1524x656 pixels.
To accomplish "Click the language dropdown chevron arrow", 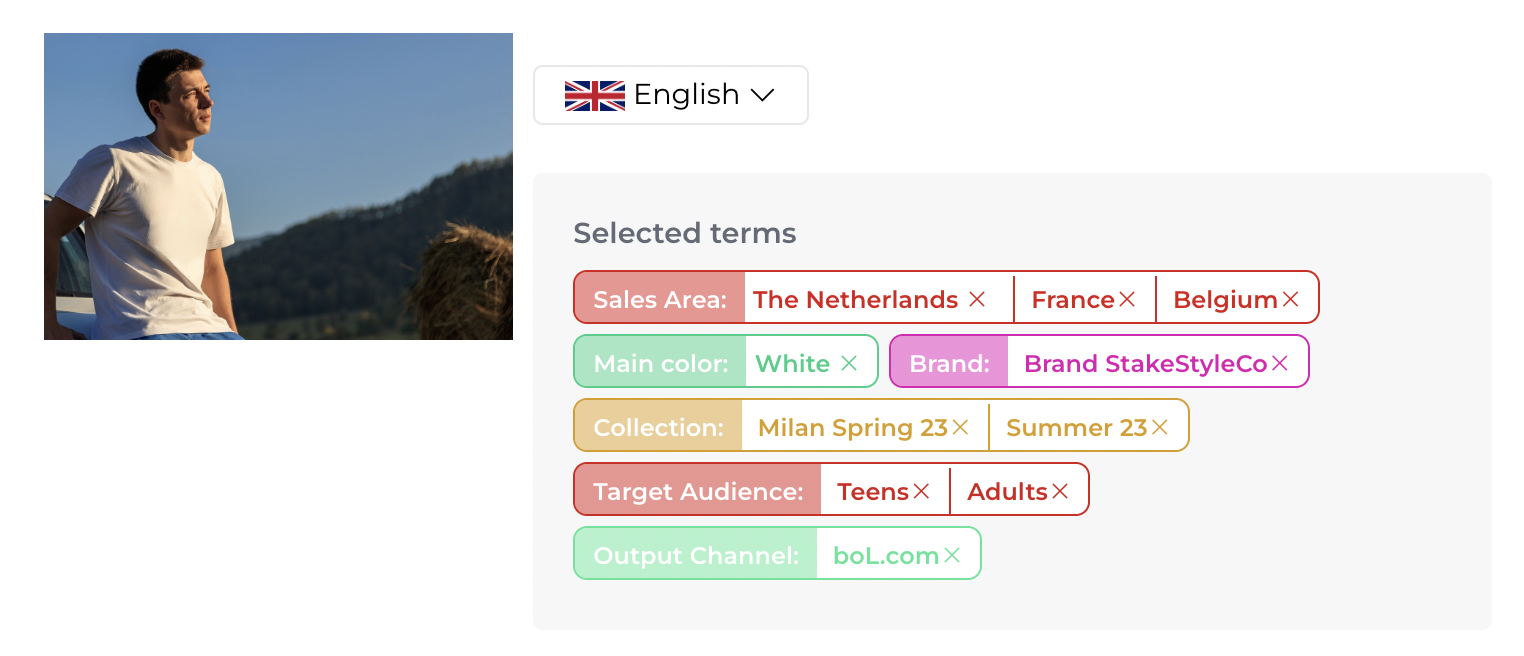I will 763,95.
